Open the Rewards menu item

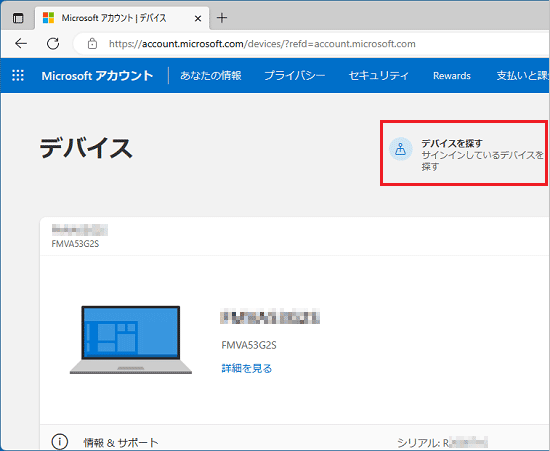point(452,76)
